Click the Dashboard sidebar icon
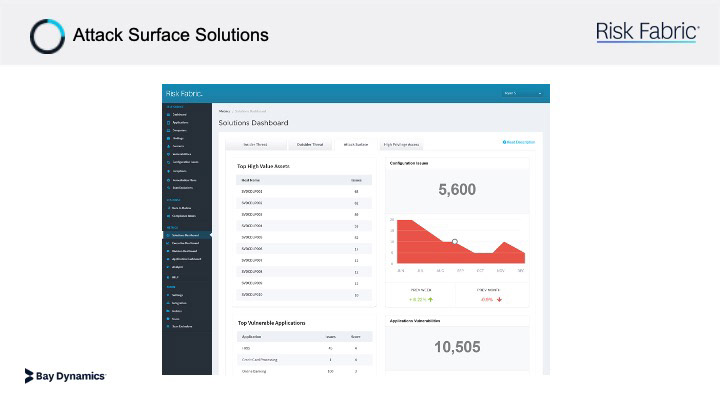 pos(169,115)
